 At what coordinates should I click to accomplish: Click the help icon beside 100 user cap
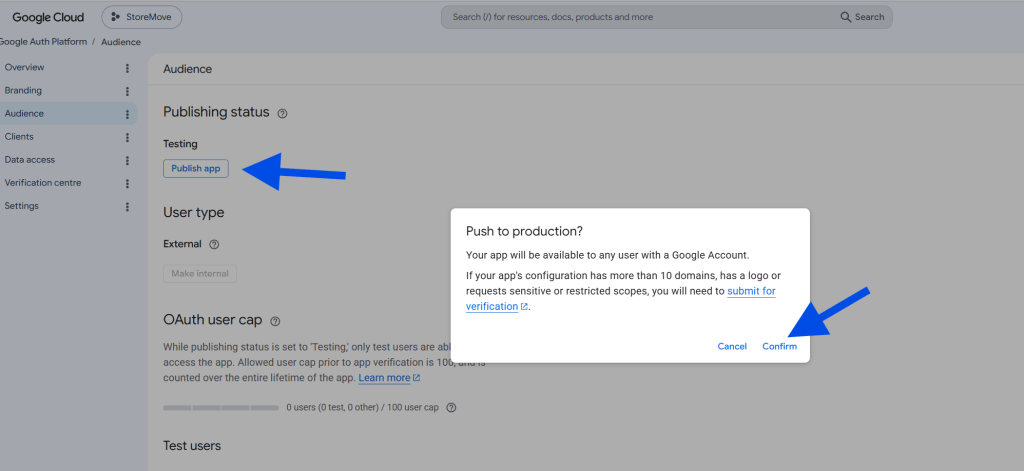(x=451, y=408)
